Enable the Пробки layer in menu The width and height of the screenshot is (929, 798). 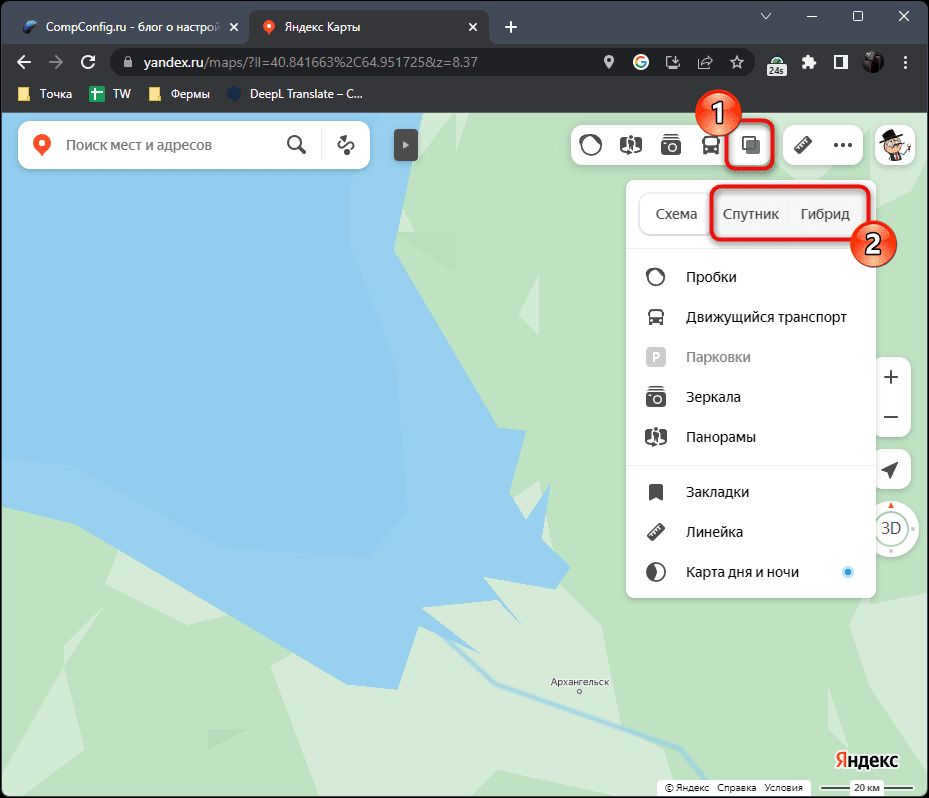[751, 277]
